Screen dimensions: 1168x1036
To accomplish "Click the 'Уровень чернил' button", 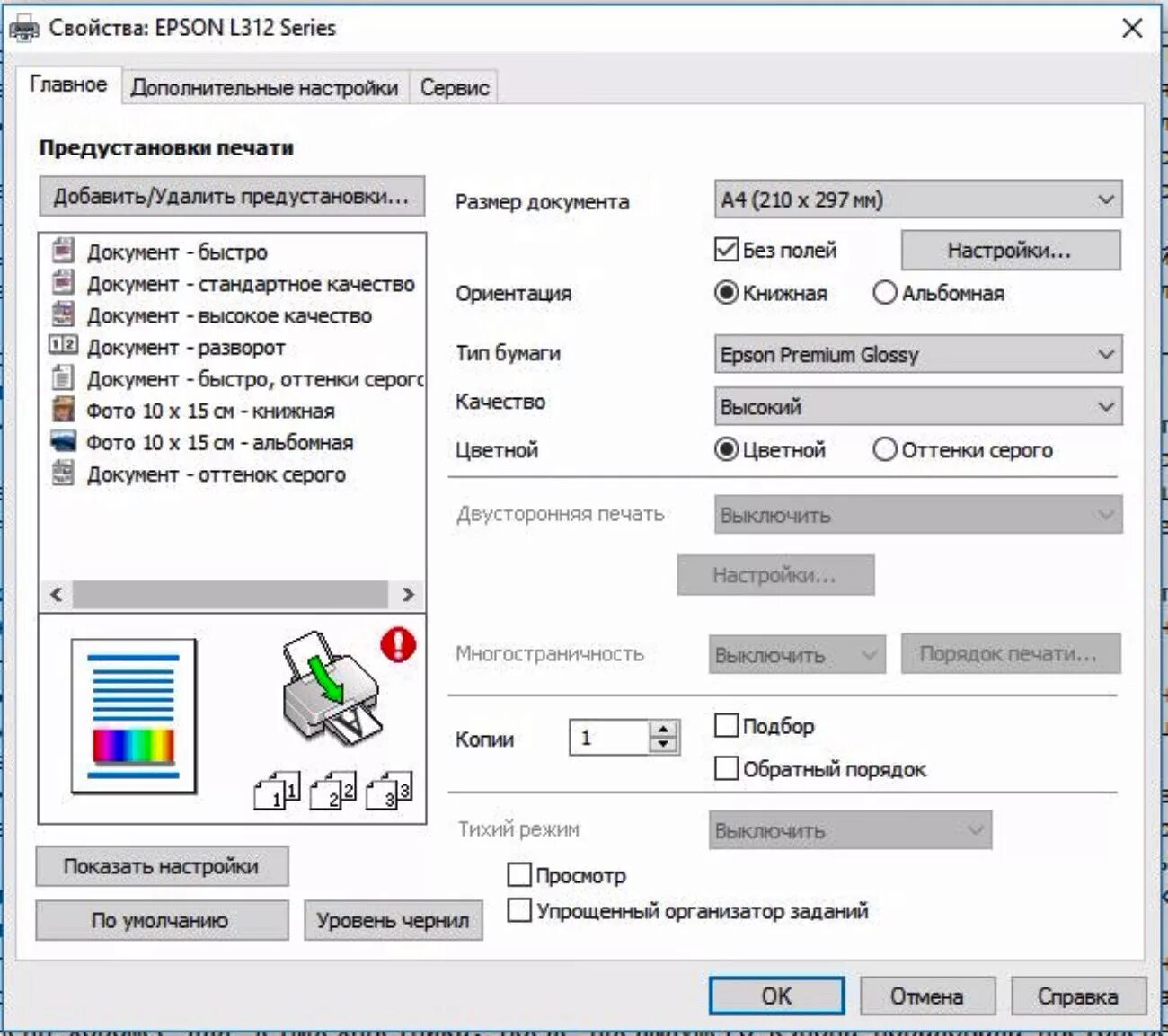I will (x=393, y=920).
